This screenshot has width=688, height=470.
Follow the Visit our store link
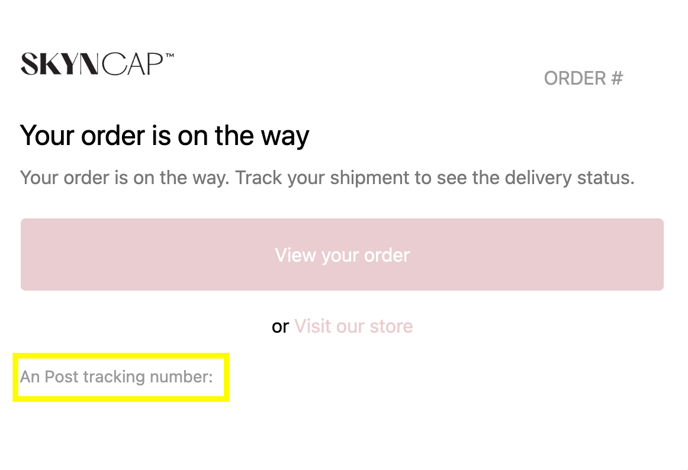354,326
